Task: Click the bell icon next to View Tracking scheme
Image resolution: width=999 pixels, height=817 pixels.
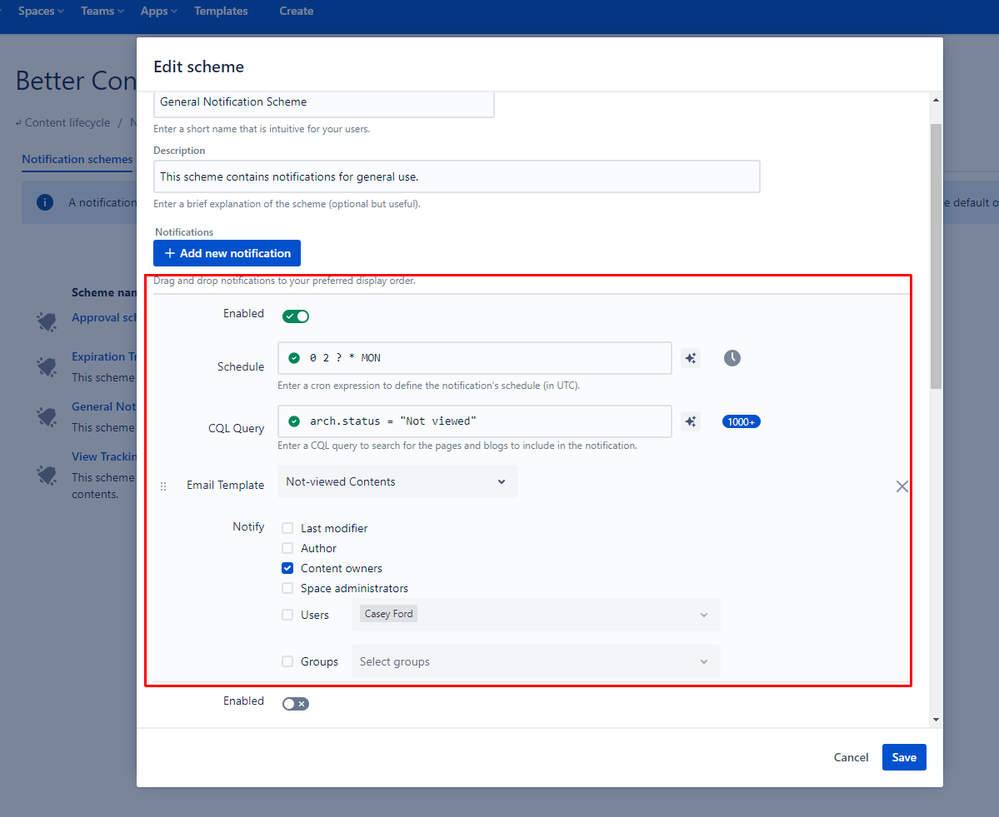Action: 47,475
